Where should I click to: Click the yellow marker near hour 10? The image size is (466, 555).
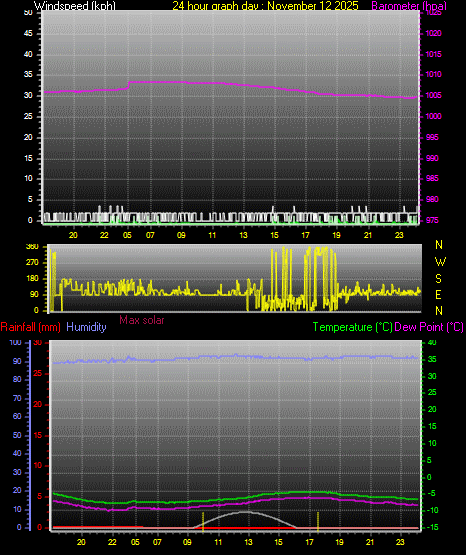point(203,522)
